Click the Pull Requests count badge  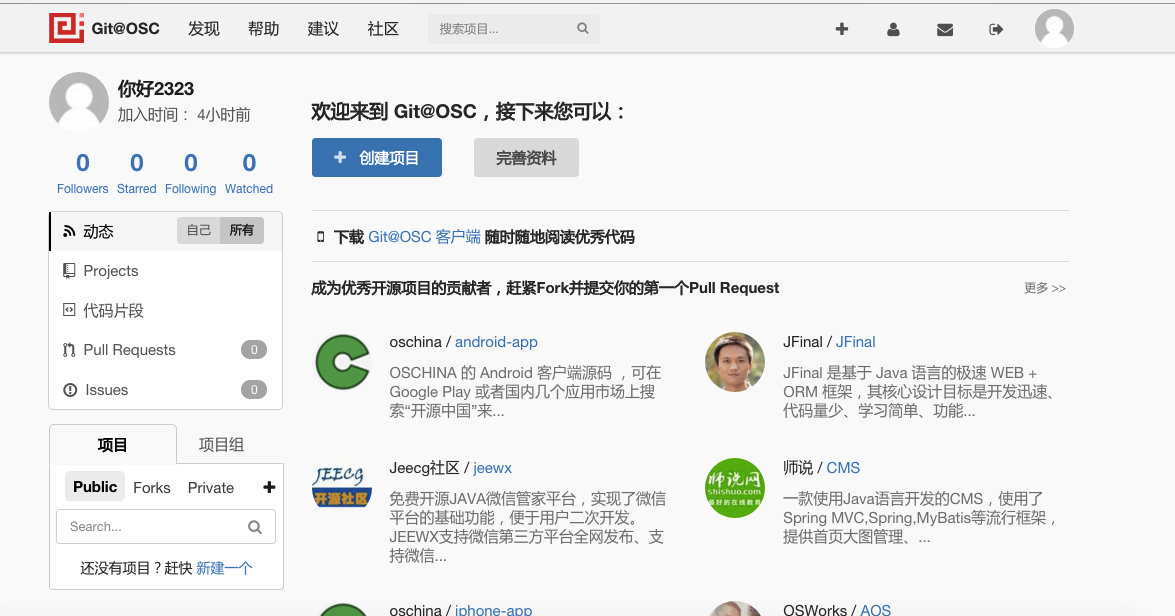click(x=254, y=349)
